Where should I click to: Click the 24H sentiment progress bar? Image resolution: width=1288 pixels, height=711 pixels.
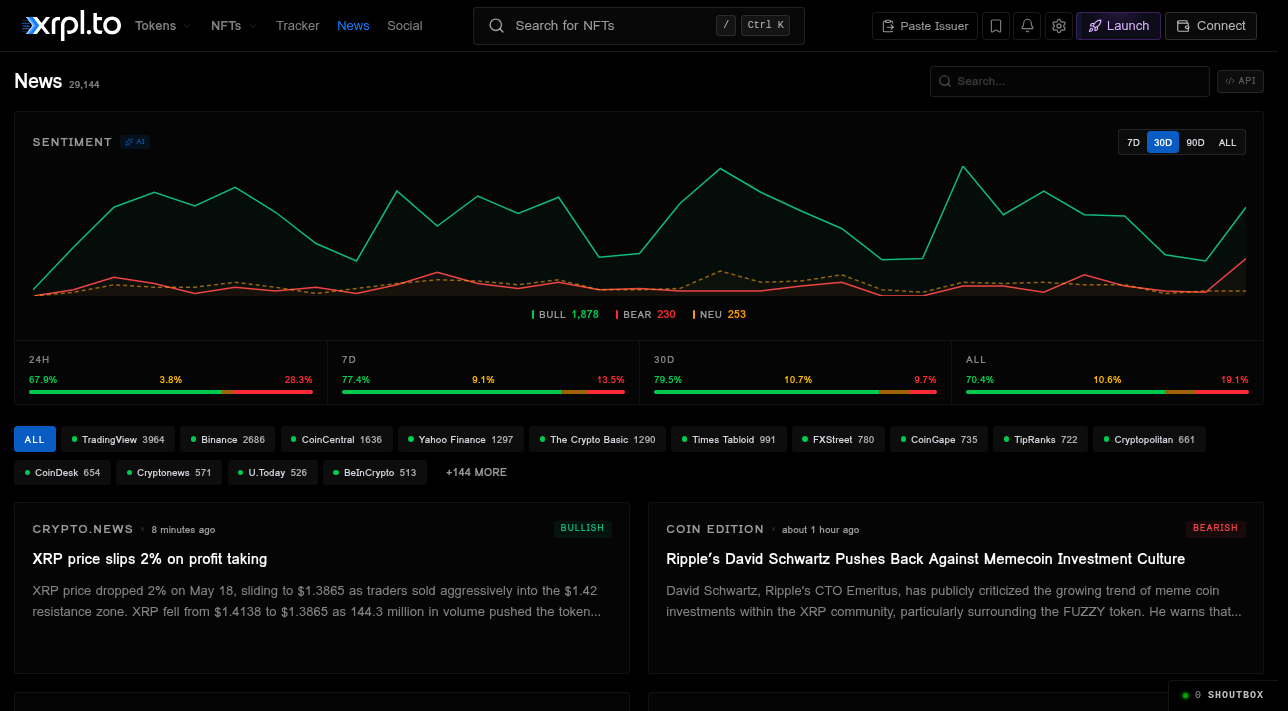(171, 392)
